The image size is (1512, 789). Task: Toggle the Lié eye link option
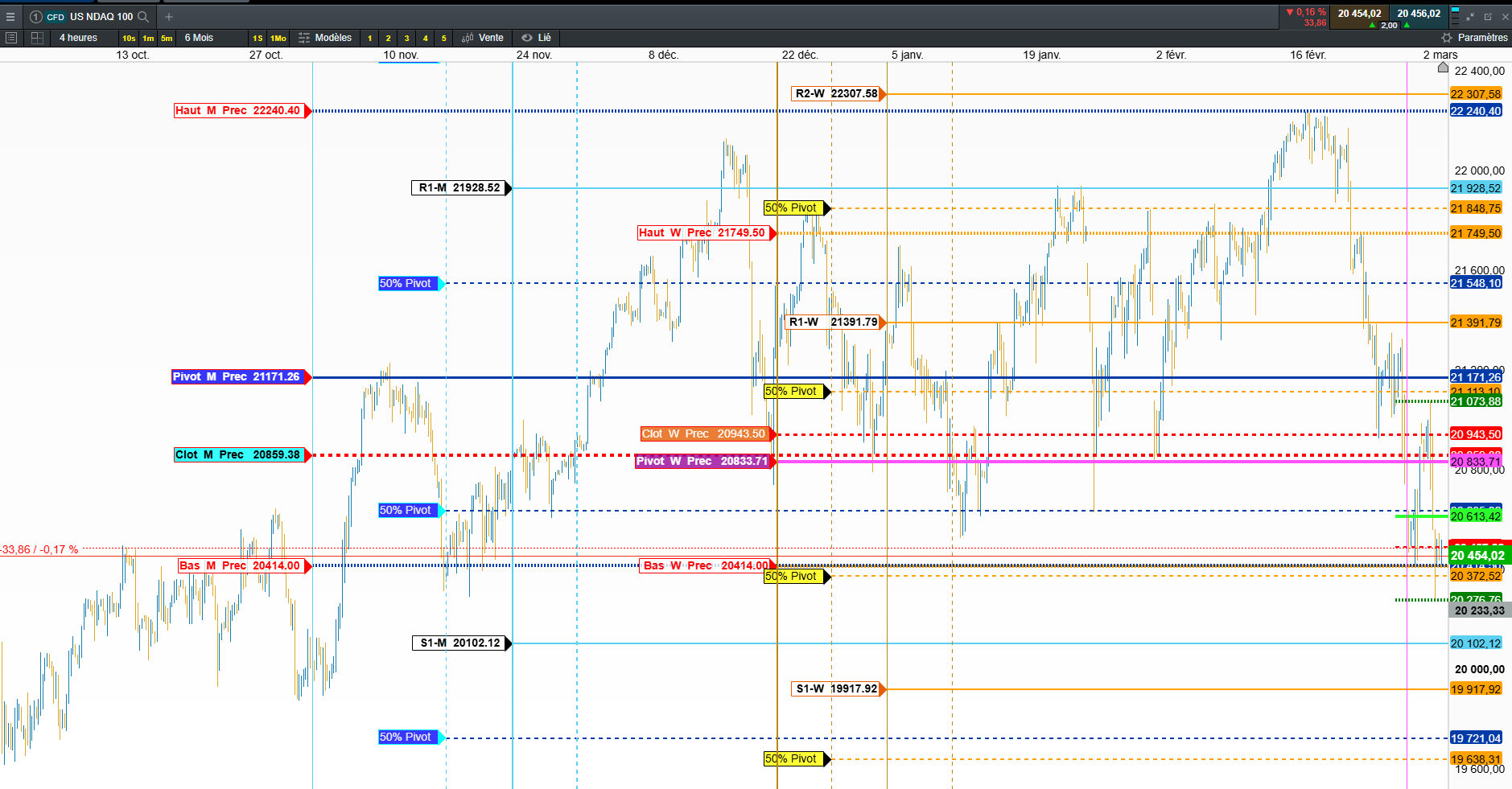(536, 38)
